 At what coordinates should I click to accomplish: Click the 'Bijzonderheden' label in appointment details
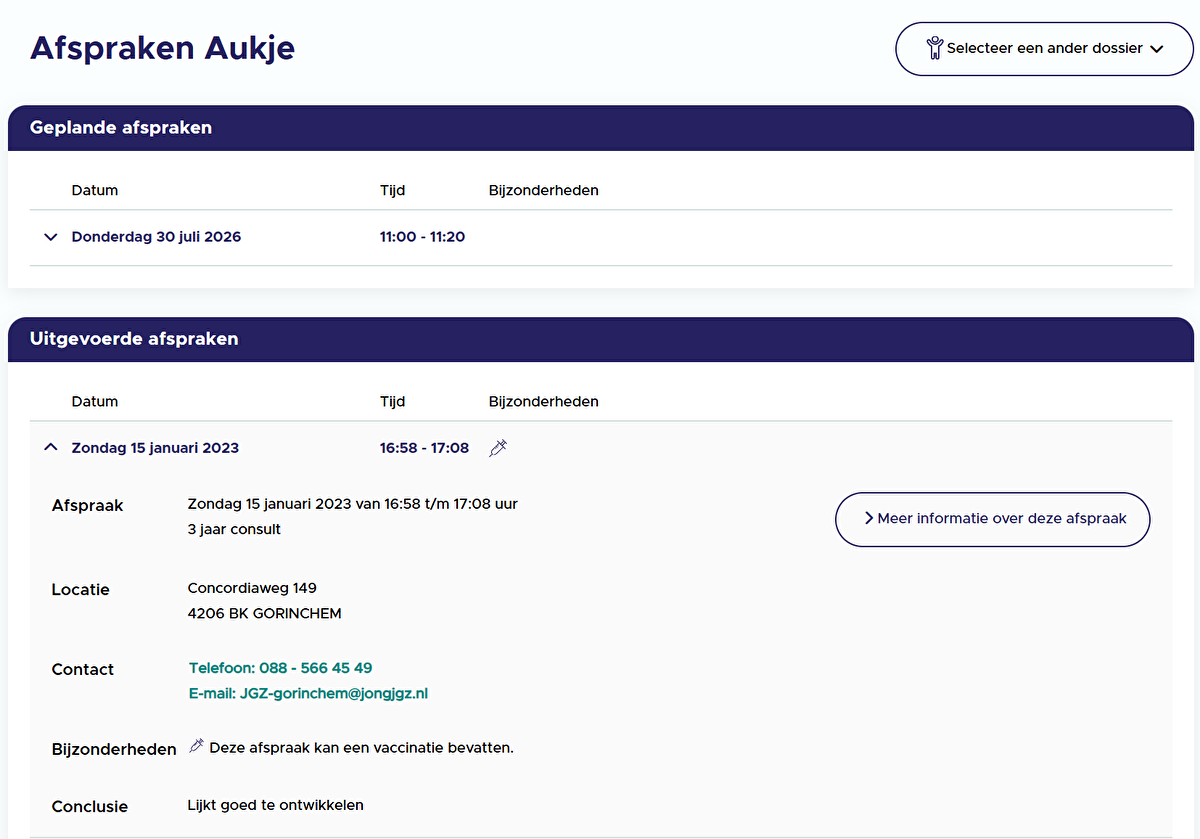pos(114,749)
